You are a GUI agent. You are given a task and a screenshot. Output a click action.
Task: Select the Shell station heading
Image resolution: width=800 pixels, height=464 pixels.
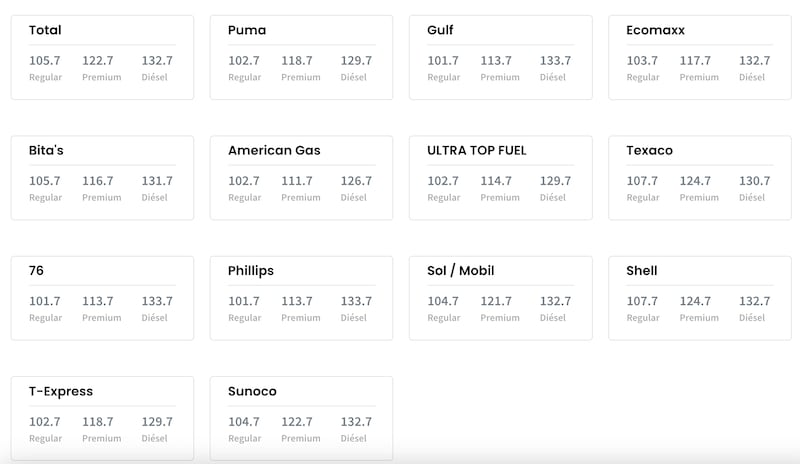coord(641,271)
